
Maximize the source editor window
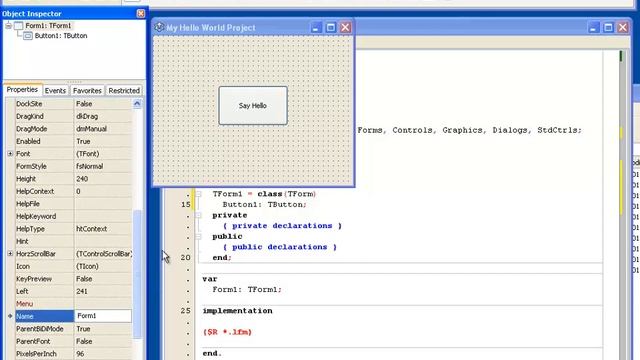pyautogui.click(x=608, y=27)
